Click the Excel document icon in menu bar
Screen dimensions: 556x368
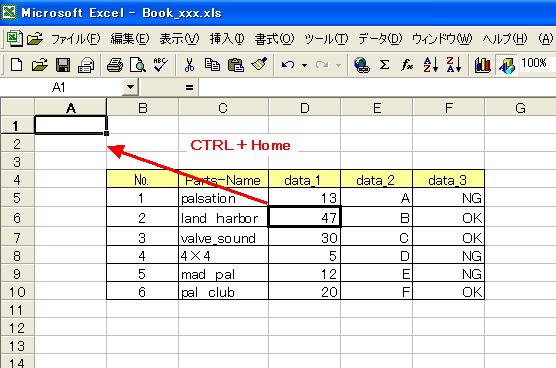coord(15,38)
